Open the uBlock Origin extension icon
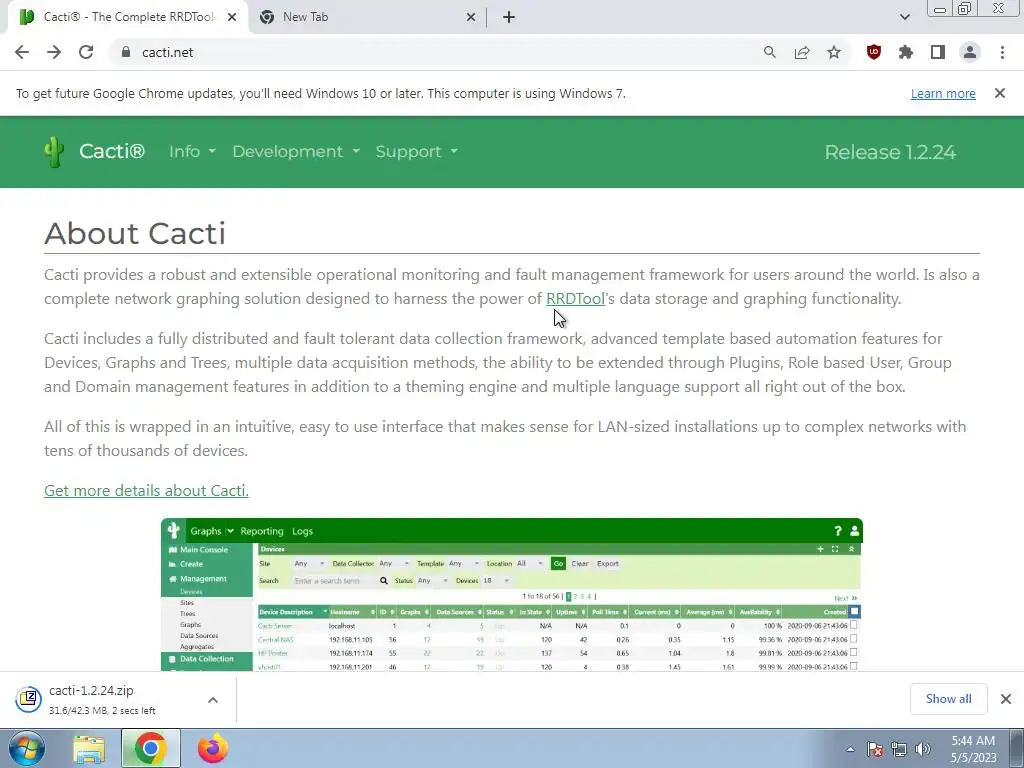The width and height of the screenshot is (1024, 768). [874, 52]
